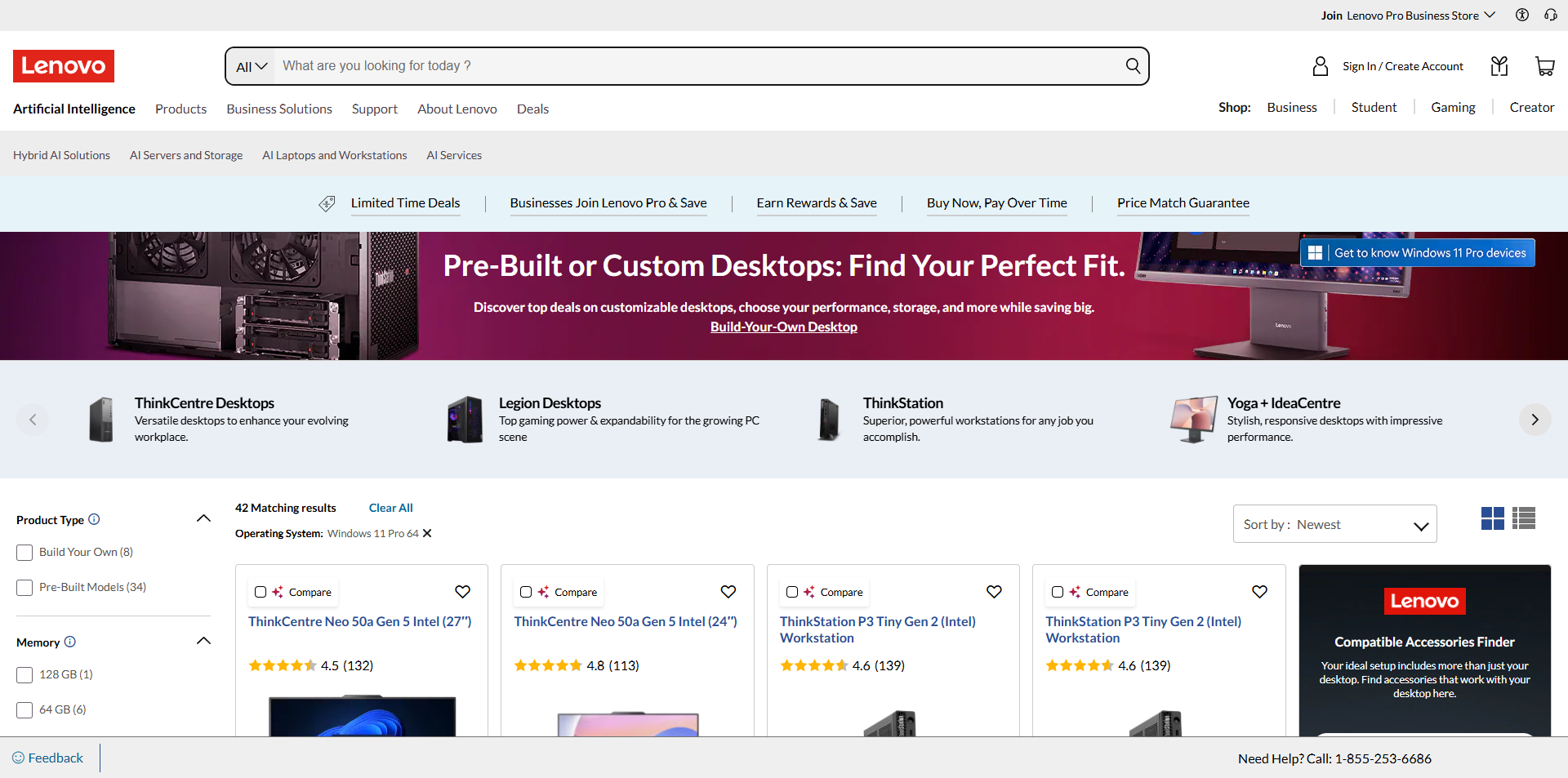Open the Build-Your-Own Desktop link
This screenshot has width=1568, height=778.
tap(784, 327)
